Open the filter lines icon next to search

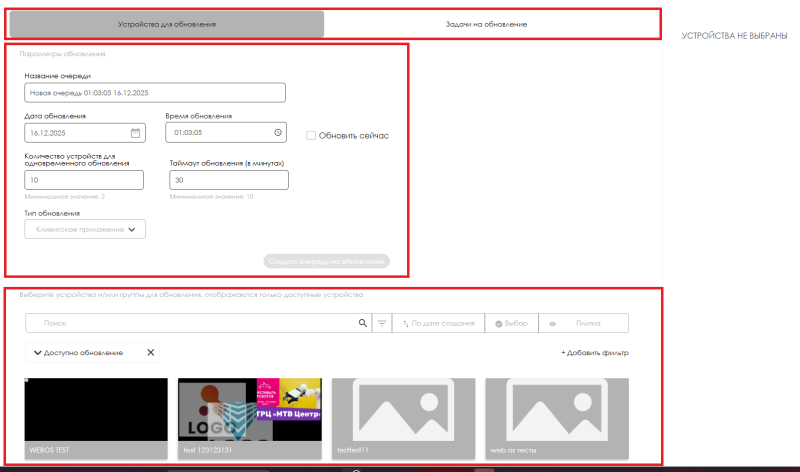(381, 323)
